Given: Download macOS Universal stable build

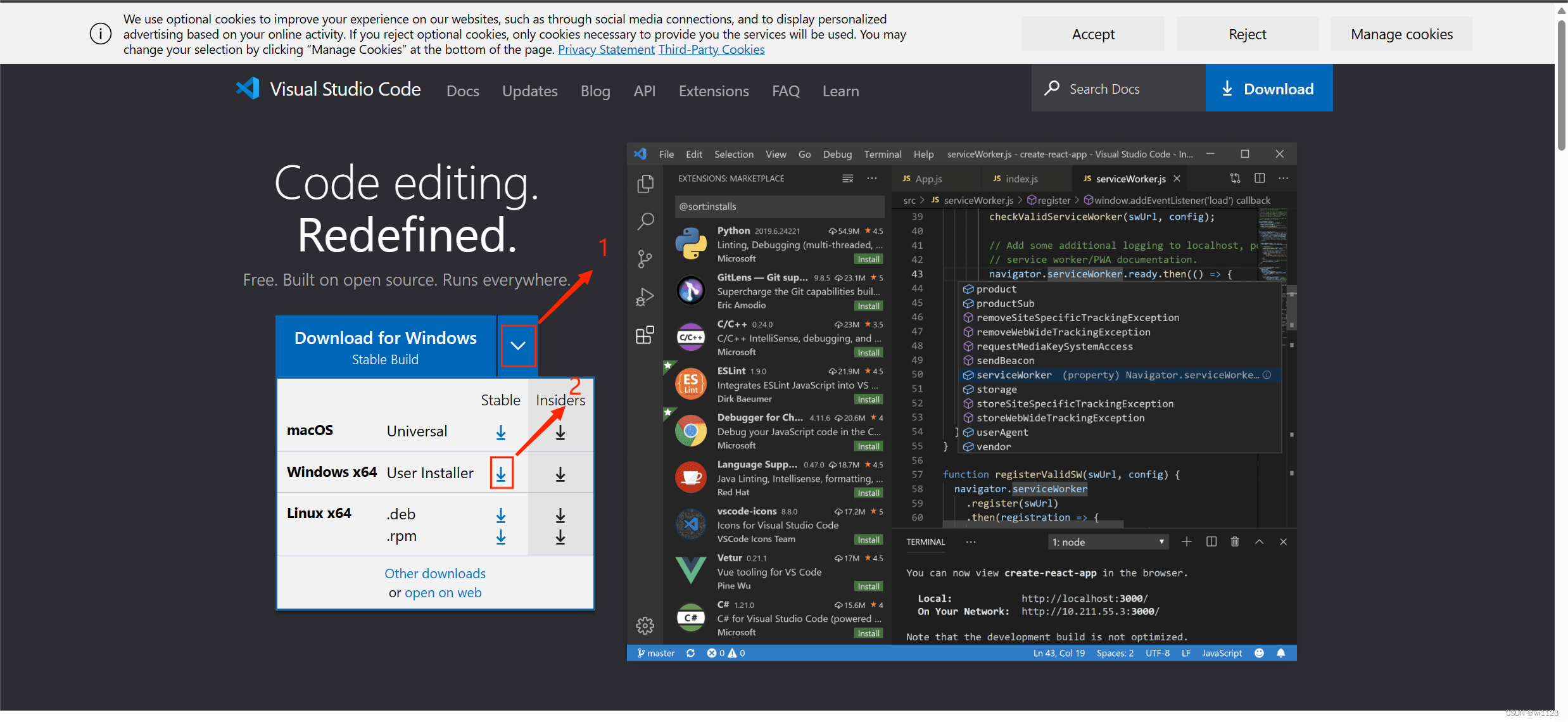Looking at the screenshot, I should pos(501,433).
